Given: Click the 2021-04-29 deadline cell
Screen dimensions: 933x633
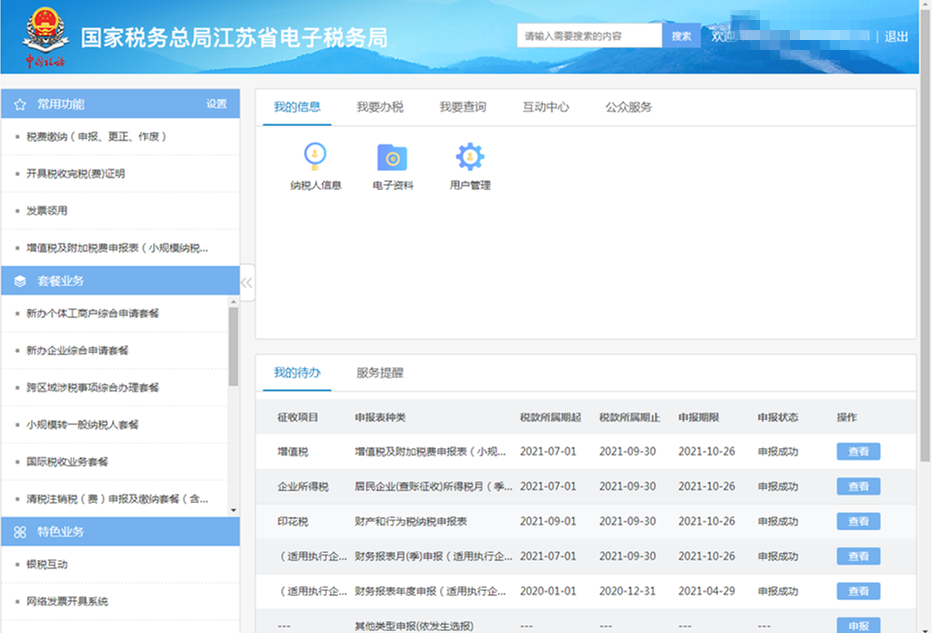Looking at the screenshot, I should pyautogui.click(x=706, y=591).
